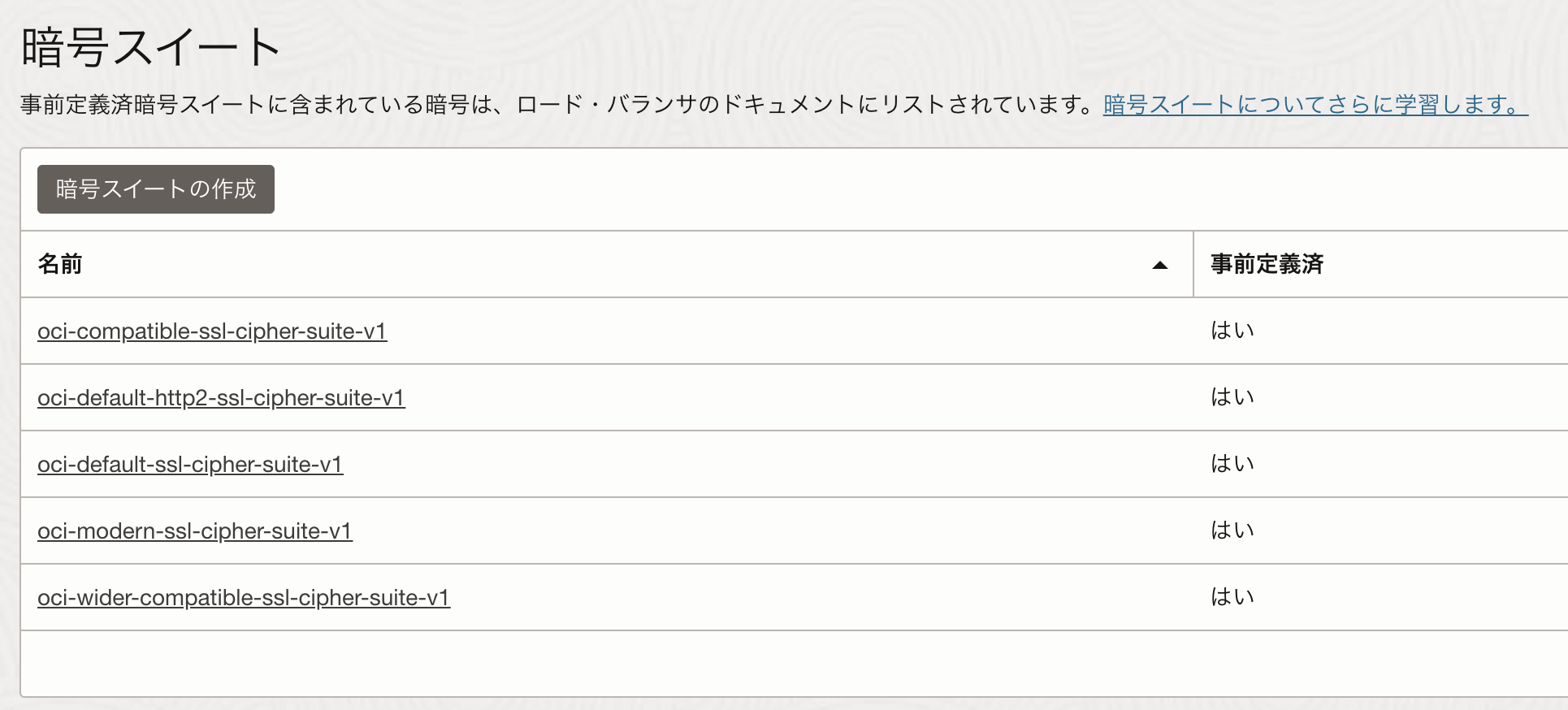This screenshot has width=1568, height=710.
Task: Reverse the sort order using the triangle icon
Action: 1159,264
